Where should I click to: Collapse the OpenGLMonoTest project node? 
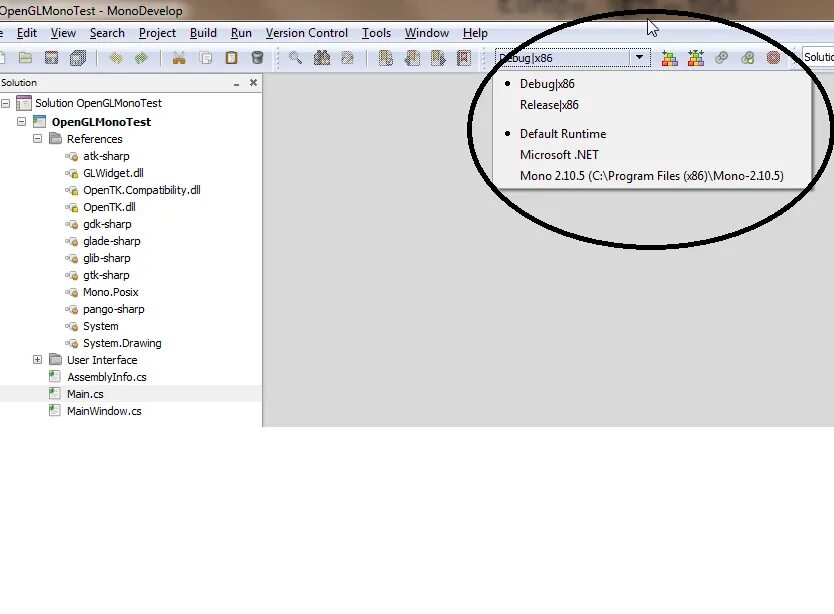click(x=22, y=122)
